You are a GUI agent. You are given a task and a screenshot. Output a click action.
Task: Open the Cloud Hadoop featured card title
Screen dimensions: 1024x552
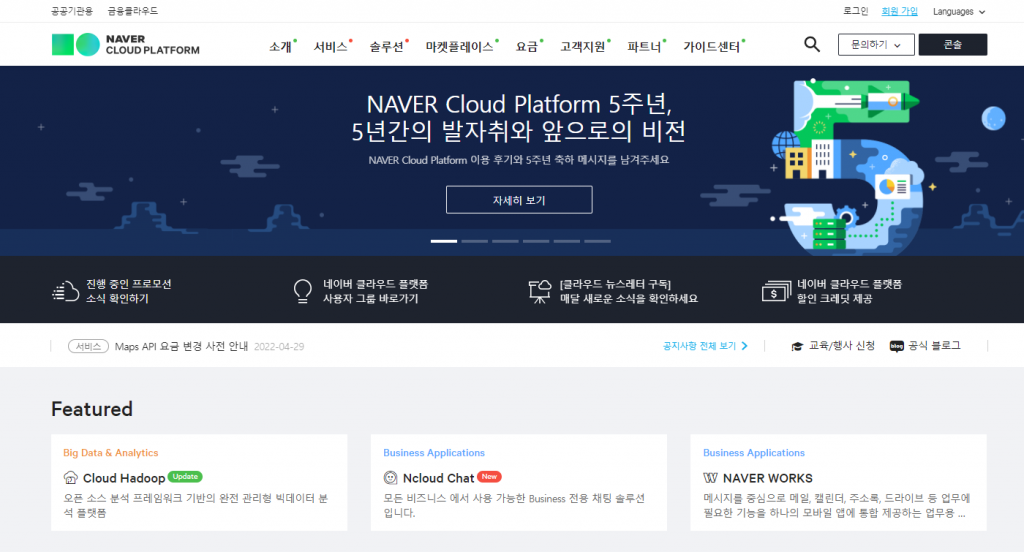click(x=124, y=478)
